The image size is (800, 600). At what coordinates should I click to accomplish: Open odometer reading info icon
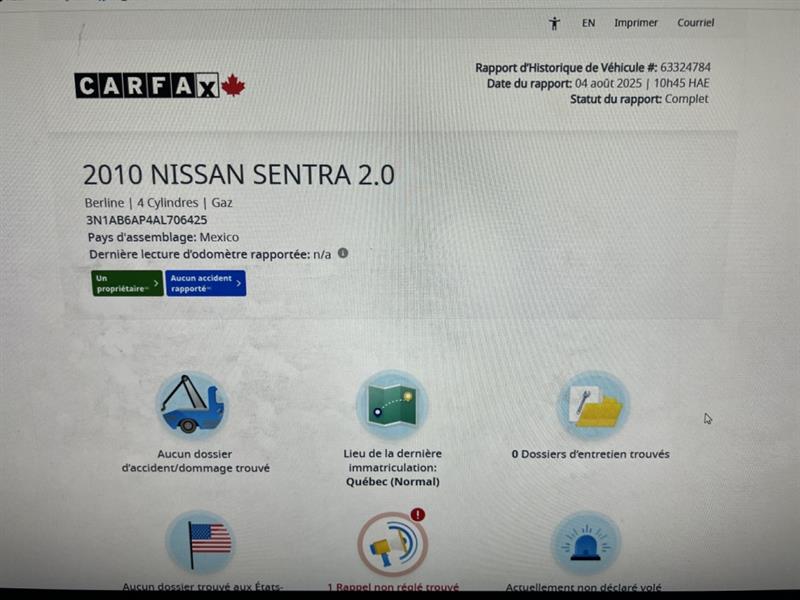tap(343, 253)
